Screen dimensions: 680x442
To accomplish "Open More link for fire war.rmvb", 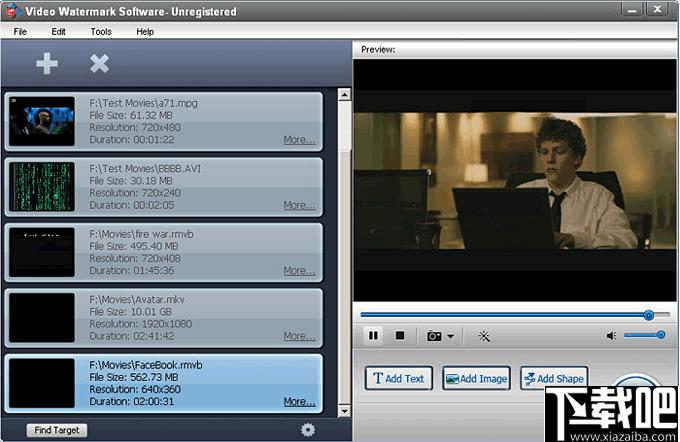I will tap(299, 271).
